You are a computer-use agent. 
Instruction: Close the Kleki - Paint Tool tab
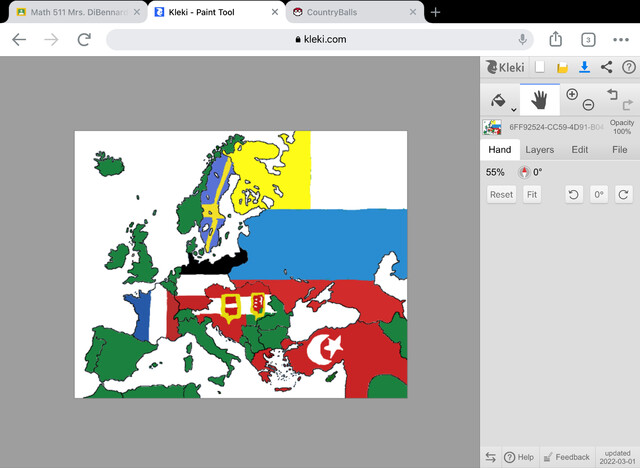pos(275,12)
